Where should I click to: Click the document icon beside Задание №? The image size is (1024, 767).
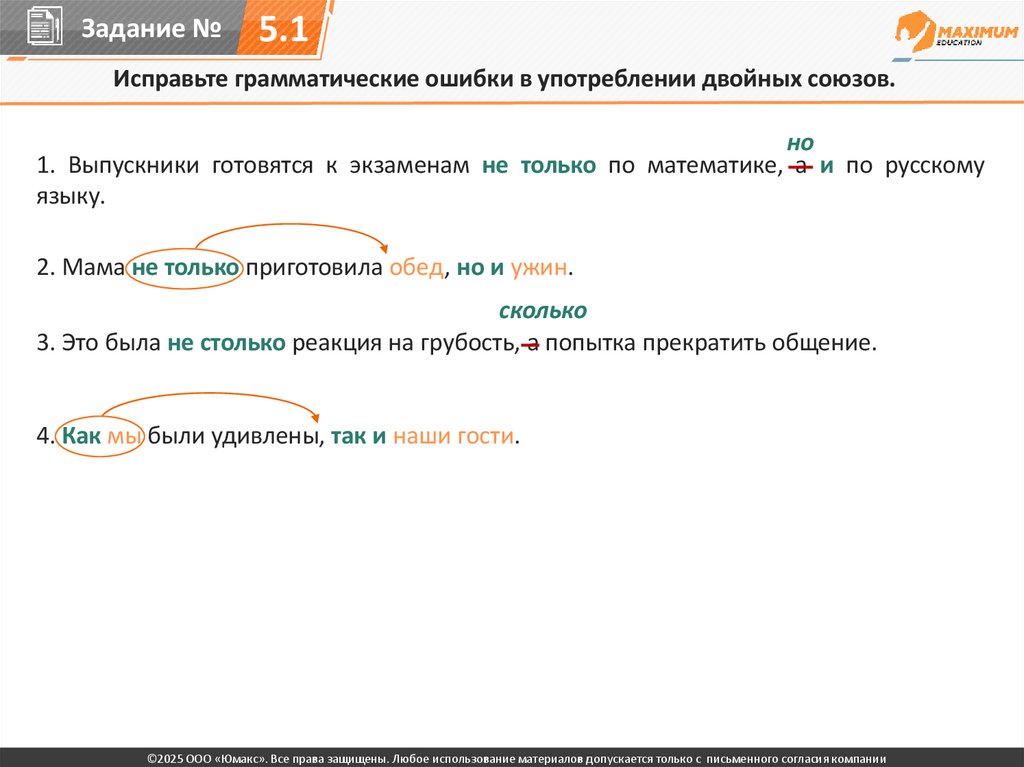click(x=45, y=26)
